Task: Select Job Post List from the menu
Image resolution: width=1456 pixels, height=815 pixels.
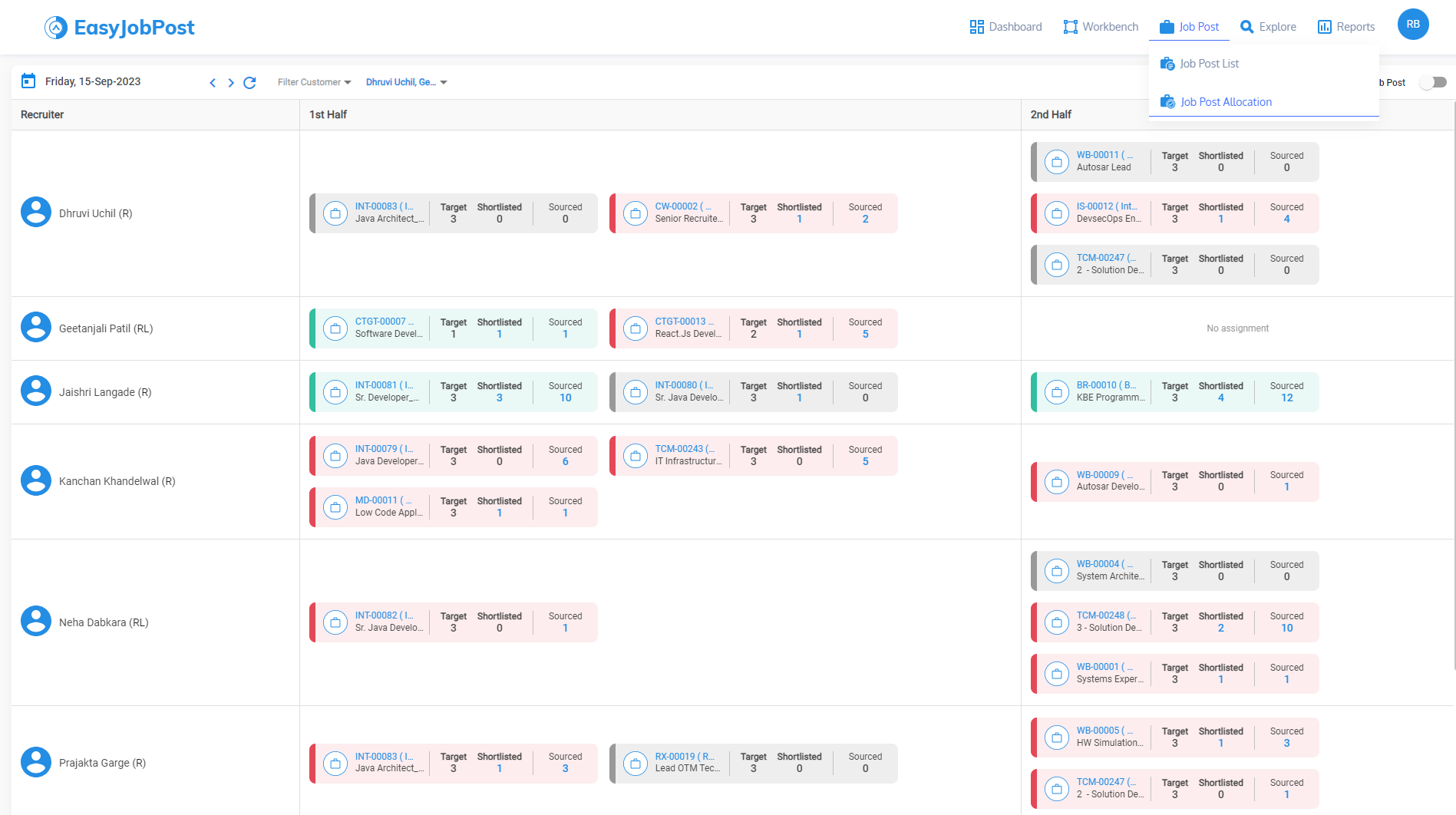Action: [x=1209, y=64]
